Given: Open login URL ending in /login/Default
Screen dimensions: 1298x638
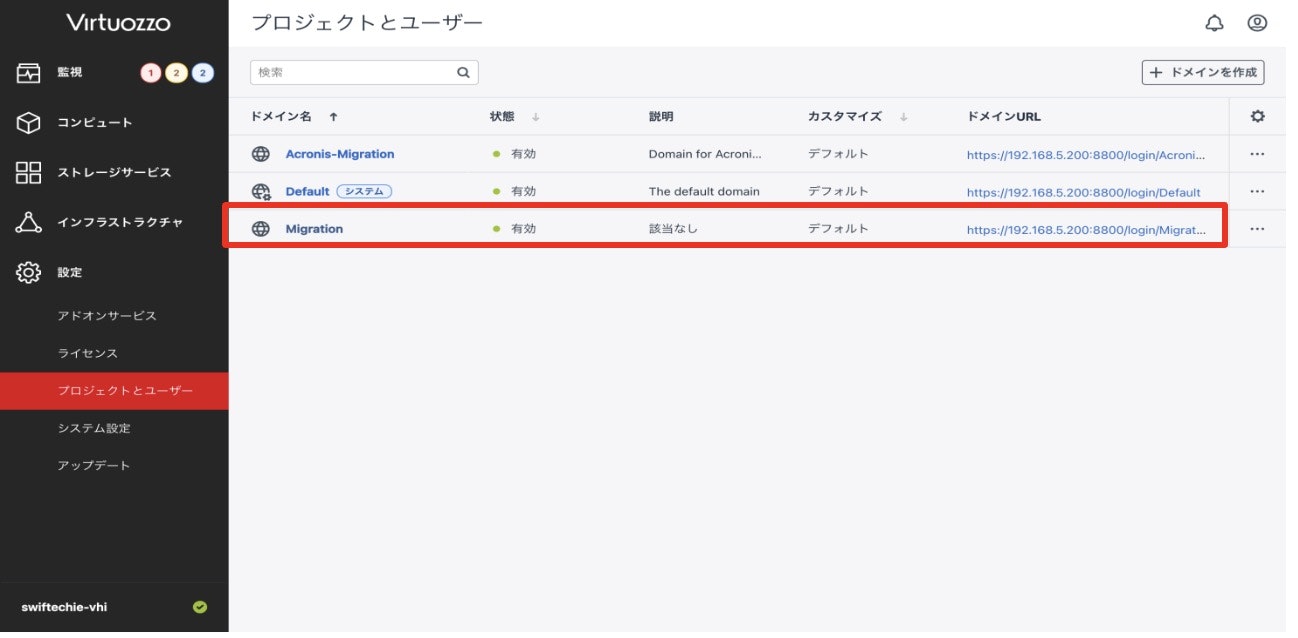Looking at the screenshot, I should coord(1084,192).
